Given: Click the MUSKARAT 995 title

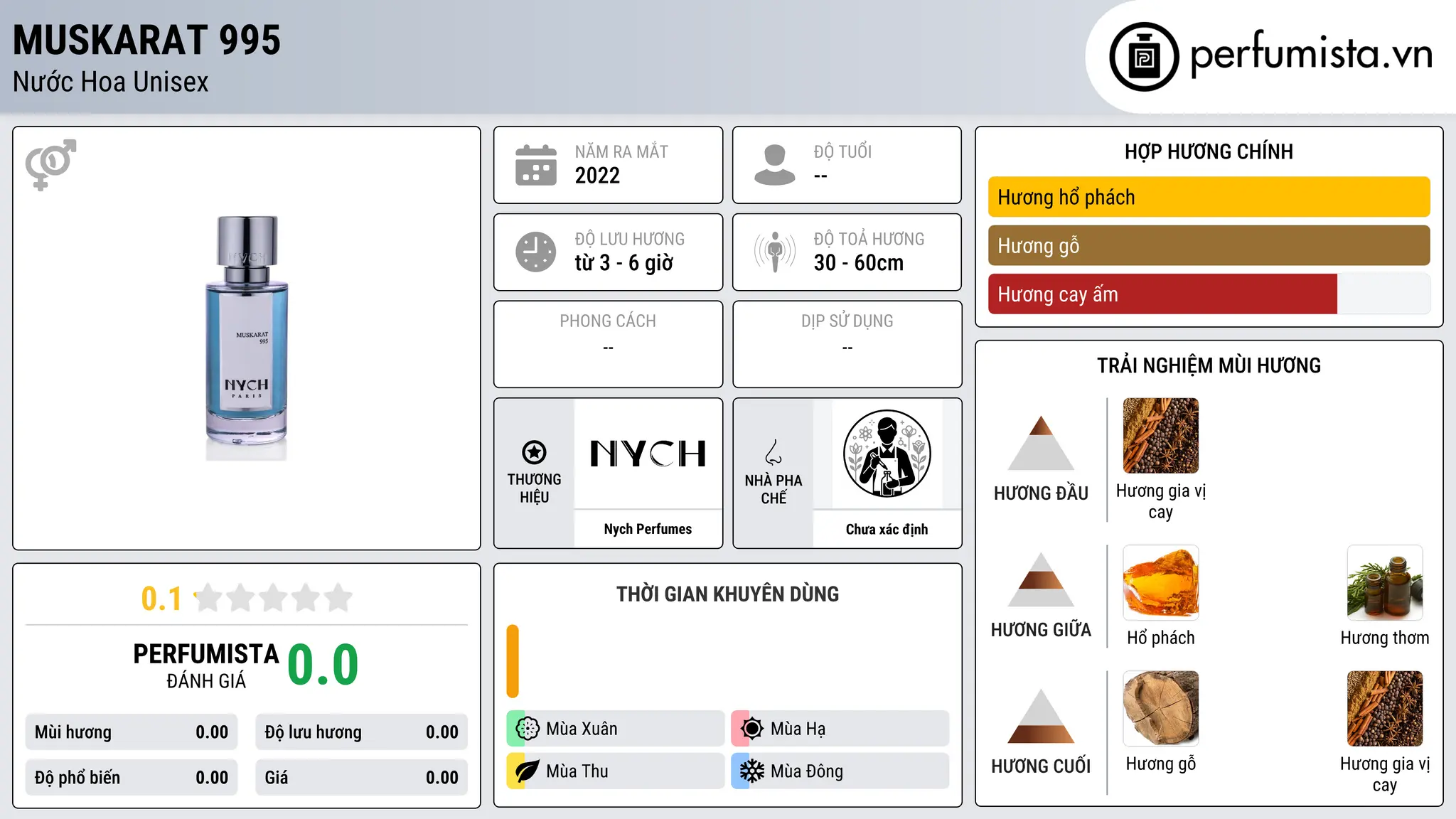Looking at the screenshot, I should [x=146, y=40].
